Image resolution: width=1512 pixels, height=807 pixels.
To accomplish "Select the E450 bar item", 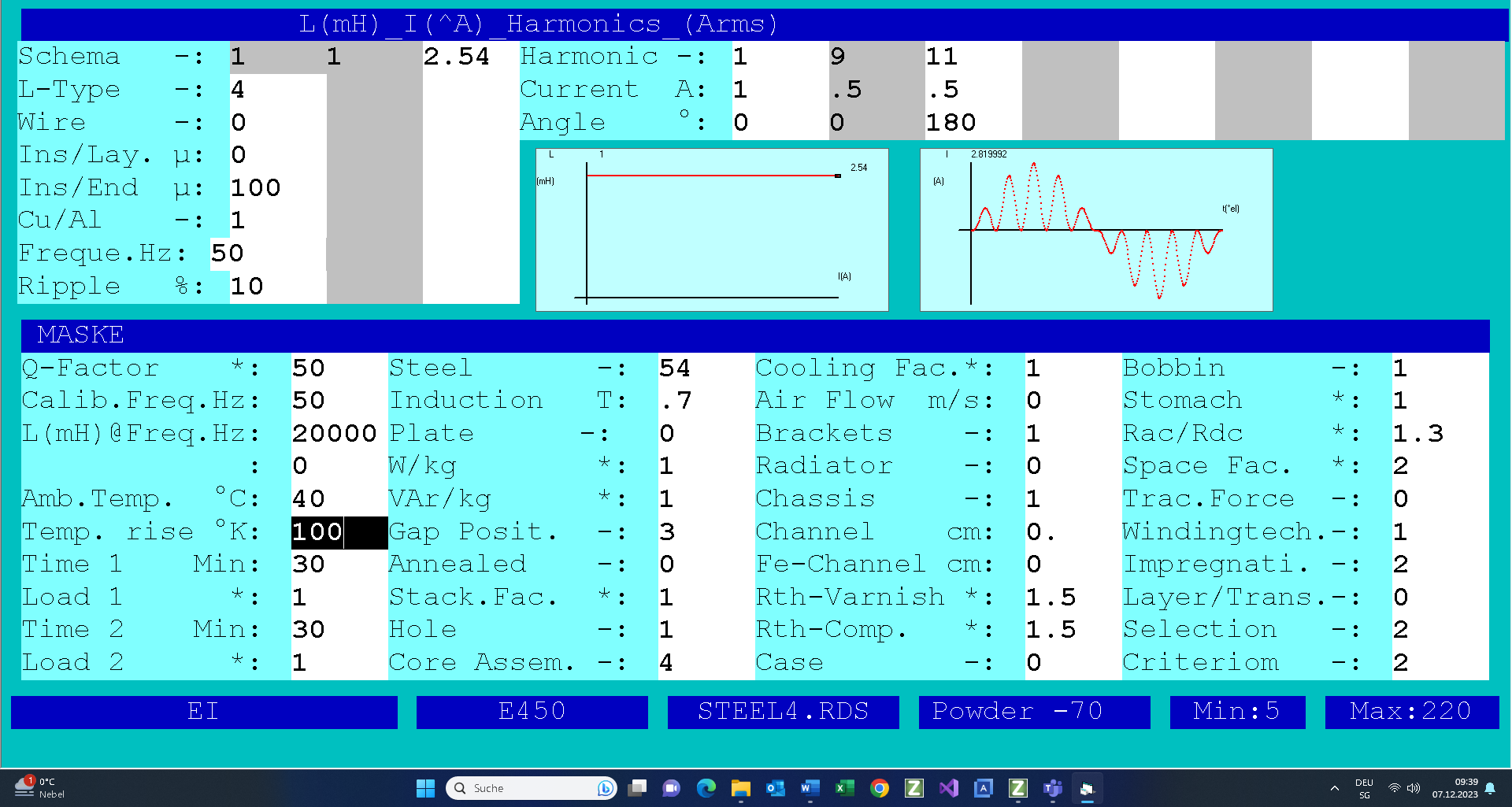I will [x=532, y=712].
